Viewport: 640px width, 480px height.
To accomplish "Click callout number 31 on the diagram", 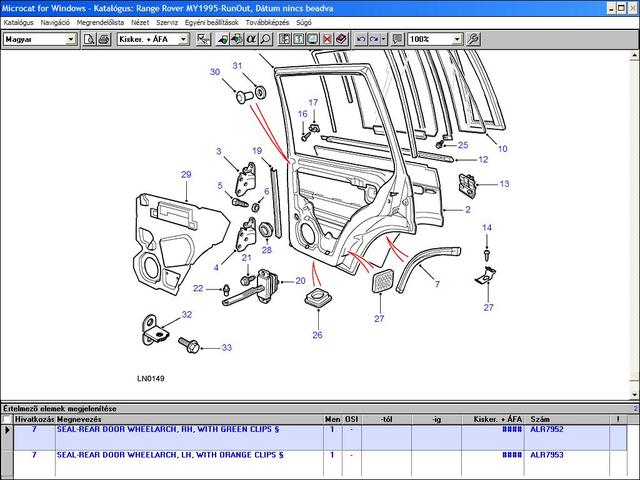I will [237, 66].
